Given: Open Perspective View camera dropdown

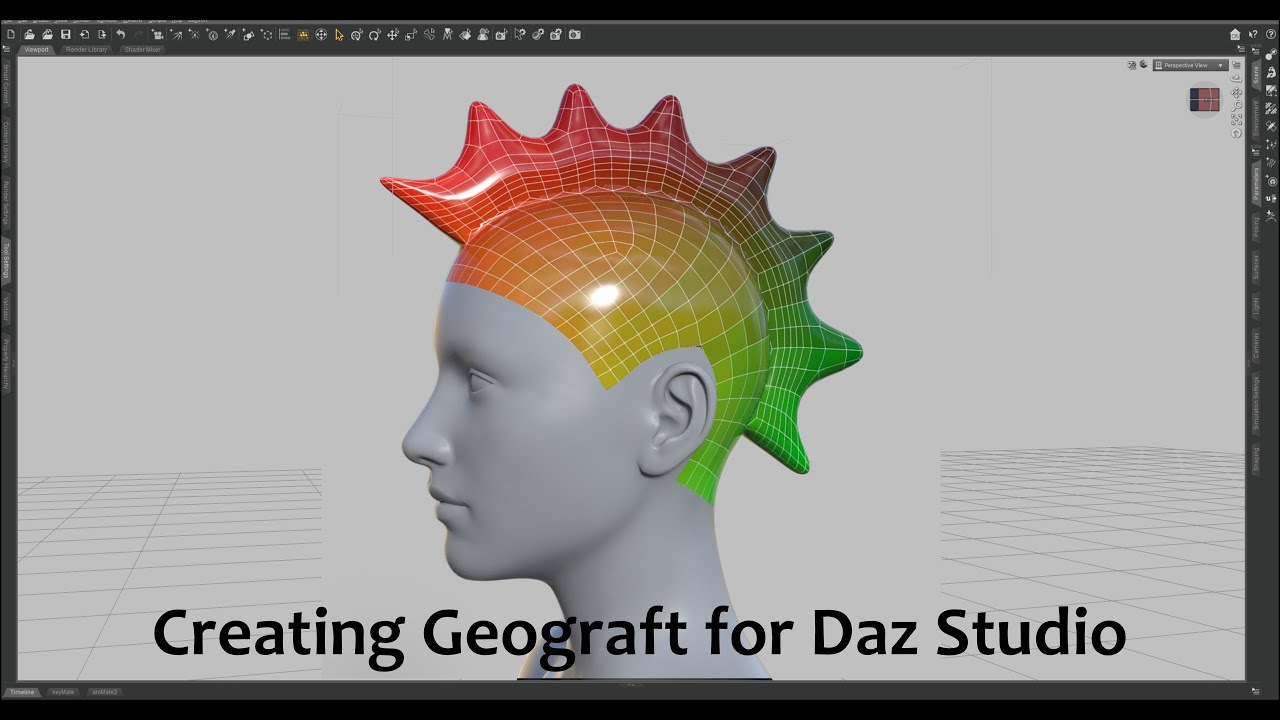Looking at the screenshot, I should coord(1190,65).
